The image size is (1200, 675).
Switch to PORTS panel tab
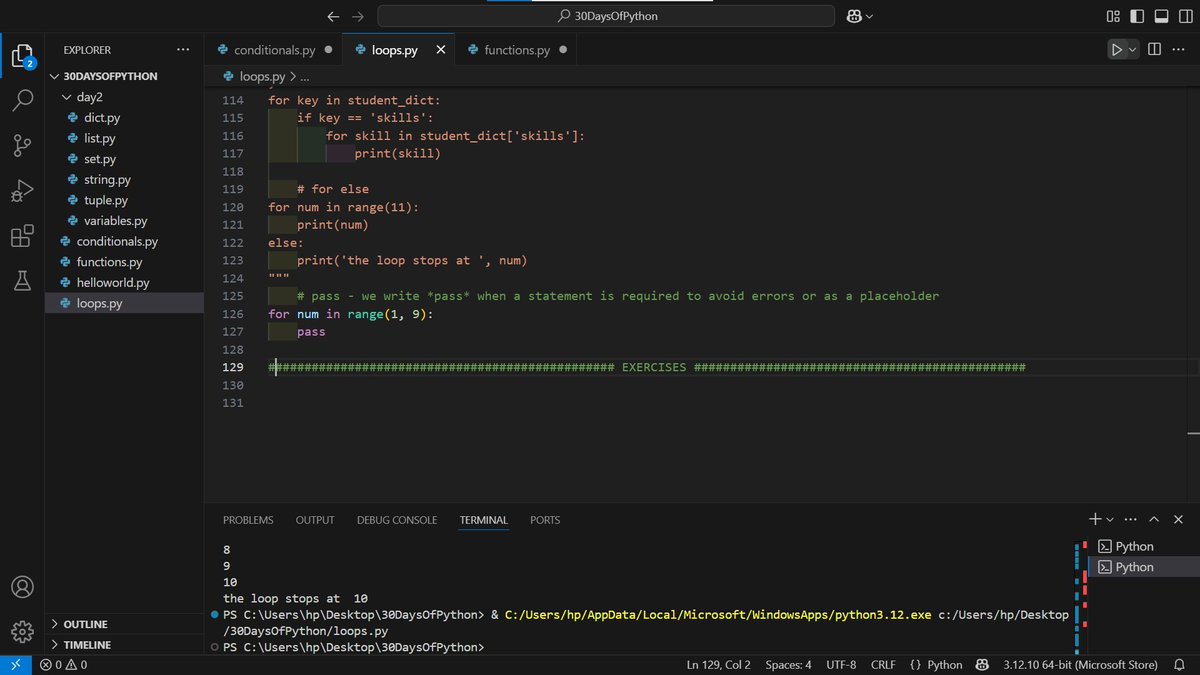[545, 520]
